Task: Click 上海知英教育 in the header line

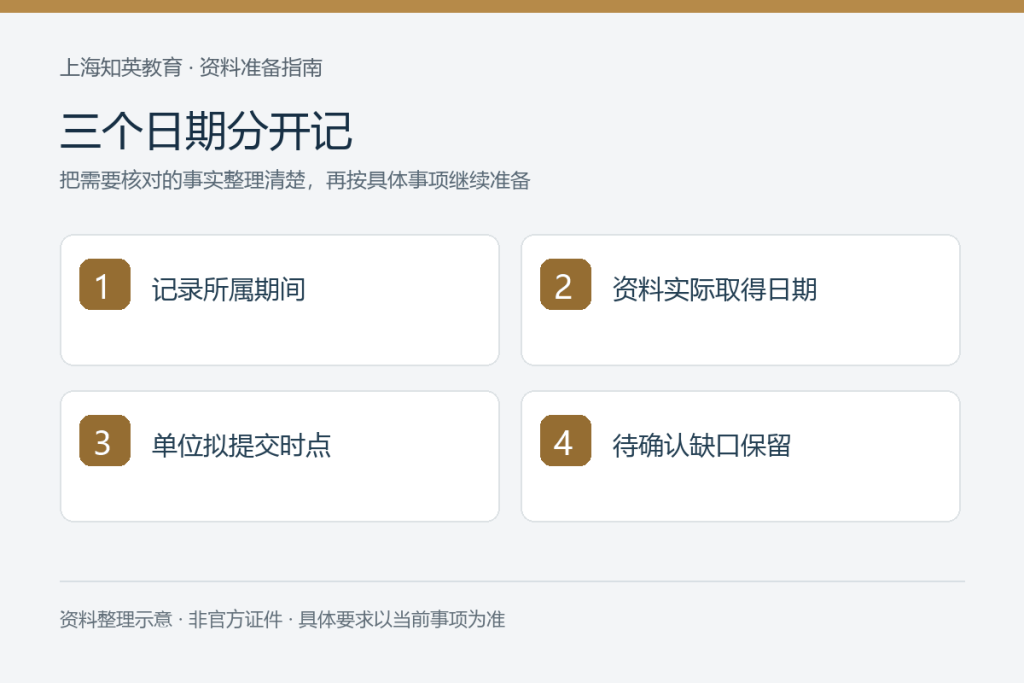Action: click(x=121, y=67)
